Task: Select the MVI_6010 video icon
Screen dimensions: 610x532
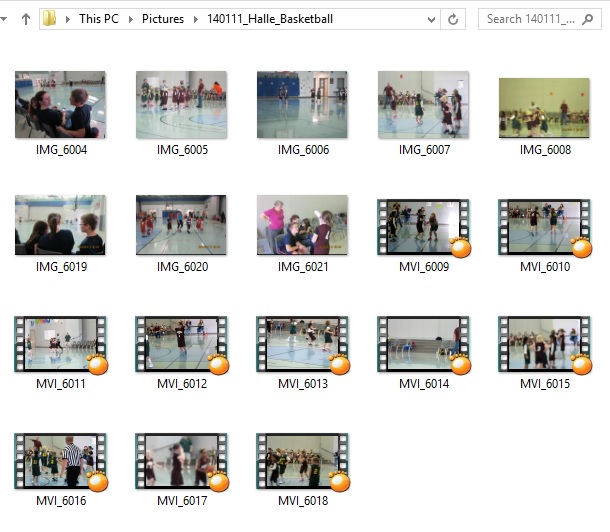Action: pos(544,227)
